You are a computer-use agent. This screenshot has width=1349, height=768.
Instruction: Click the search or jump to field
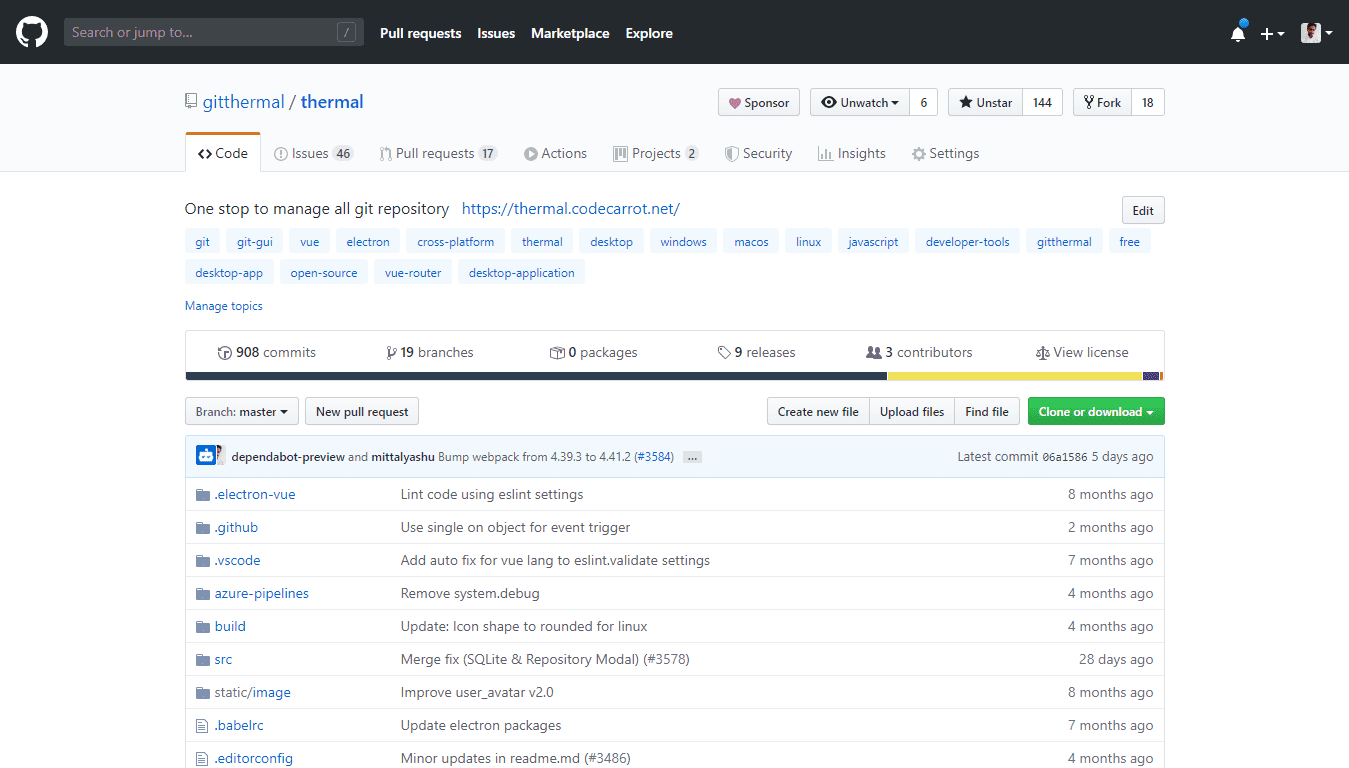click(214, 32)
